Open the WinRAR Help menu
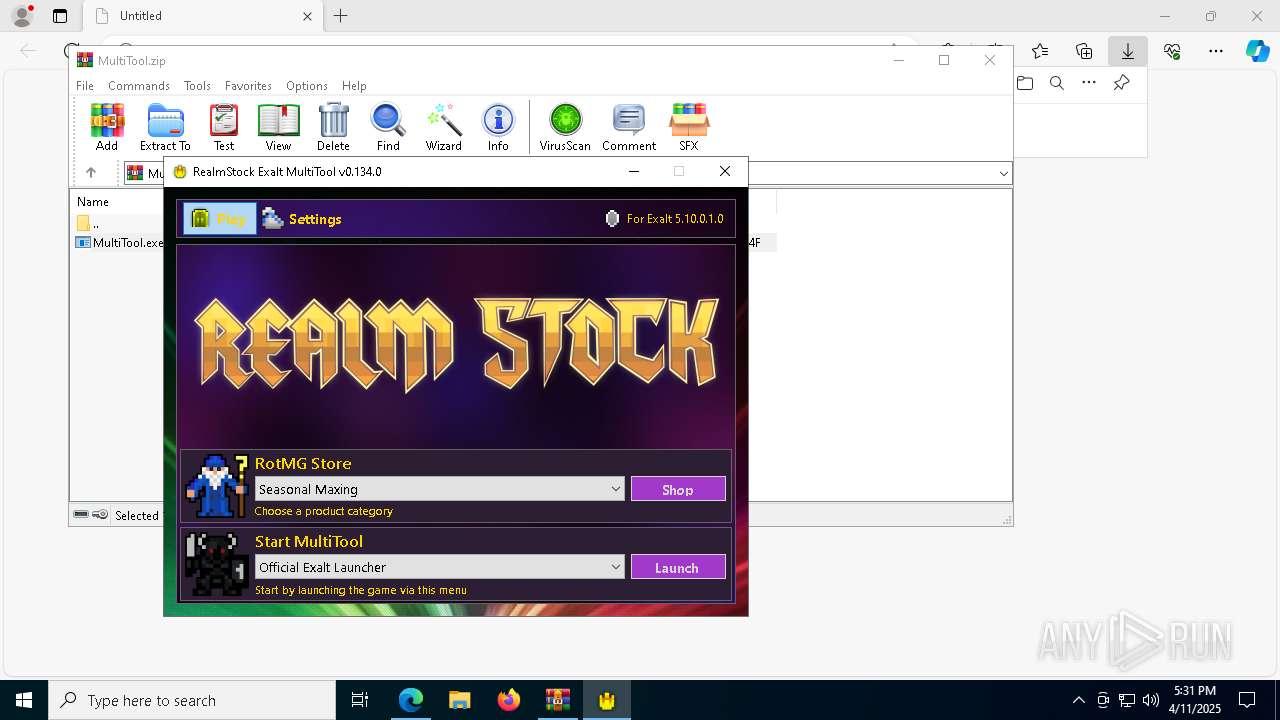 point(354,86)
